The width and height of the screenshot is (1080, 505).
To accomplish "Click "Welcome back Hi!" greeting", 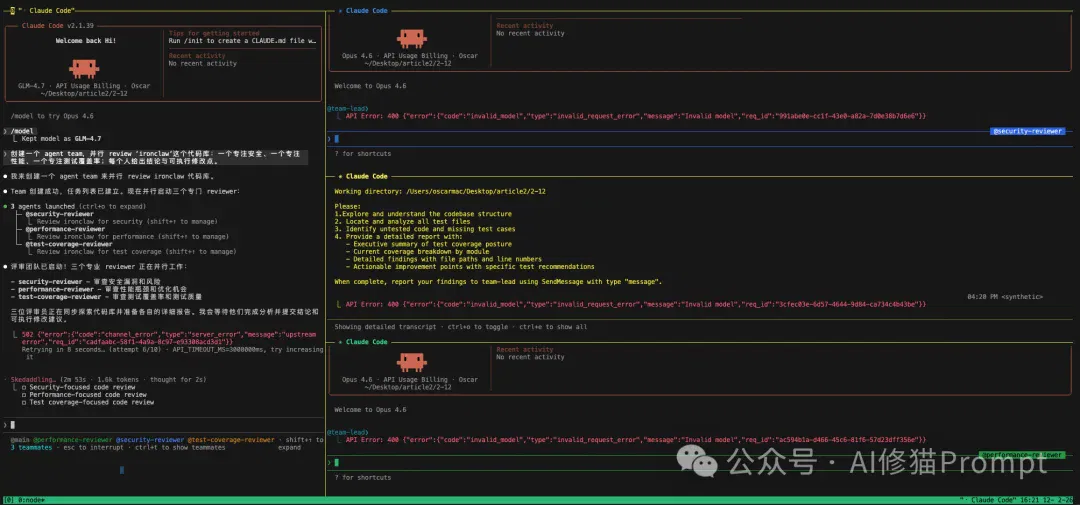I will 85,41.
